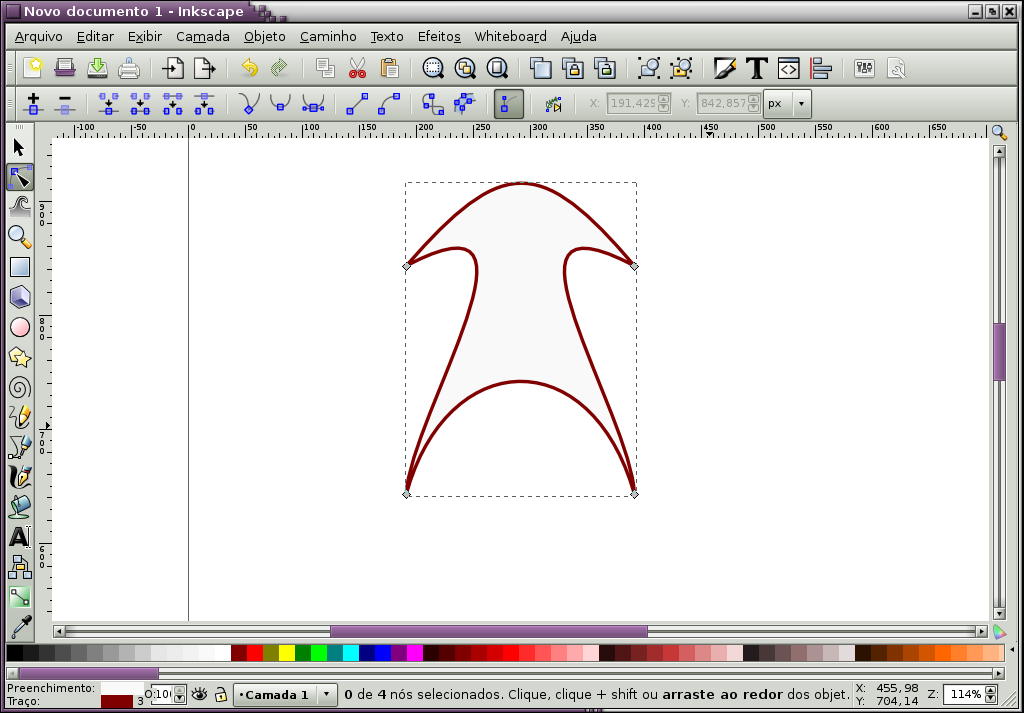Click the Insert new nodes icon
The width and height of the screenshot is (1024, 713).
[x=33, y=103]
